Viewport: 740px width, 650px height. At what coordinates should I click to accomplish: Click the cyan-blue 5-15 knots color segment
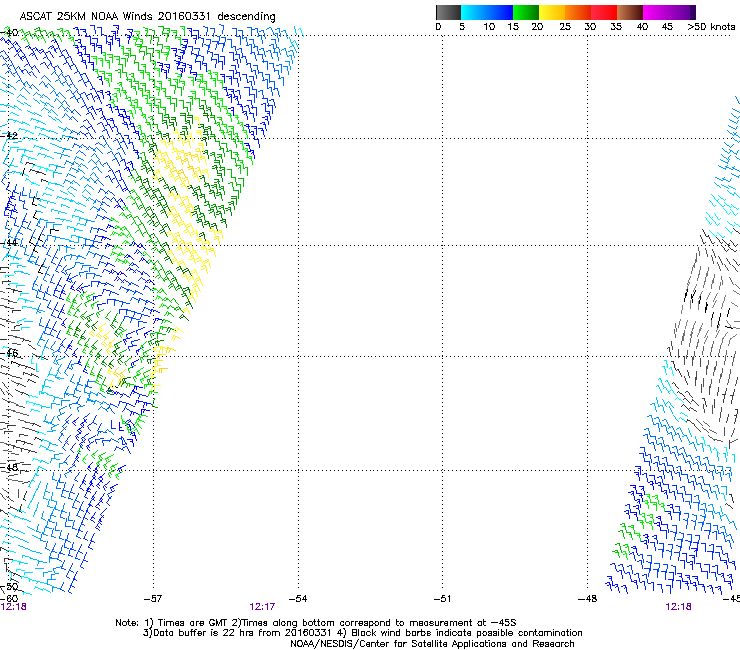(487, 12)
